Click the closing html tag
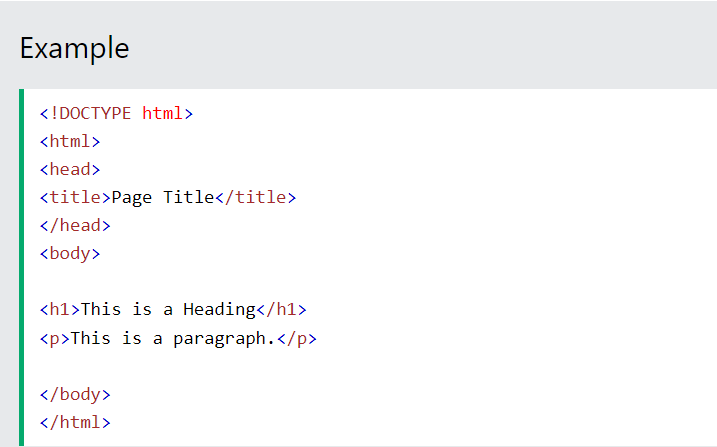 75,422
